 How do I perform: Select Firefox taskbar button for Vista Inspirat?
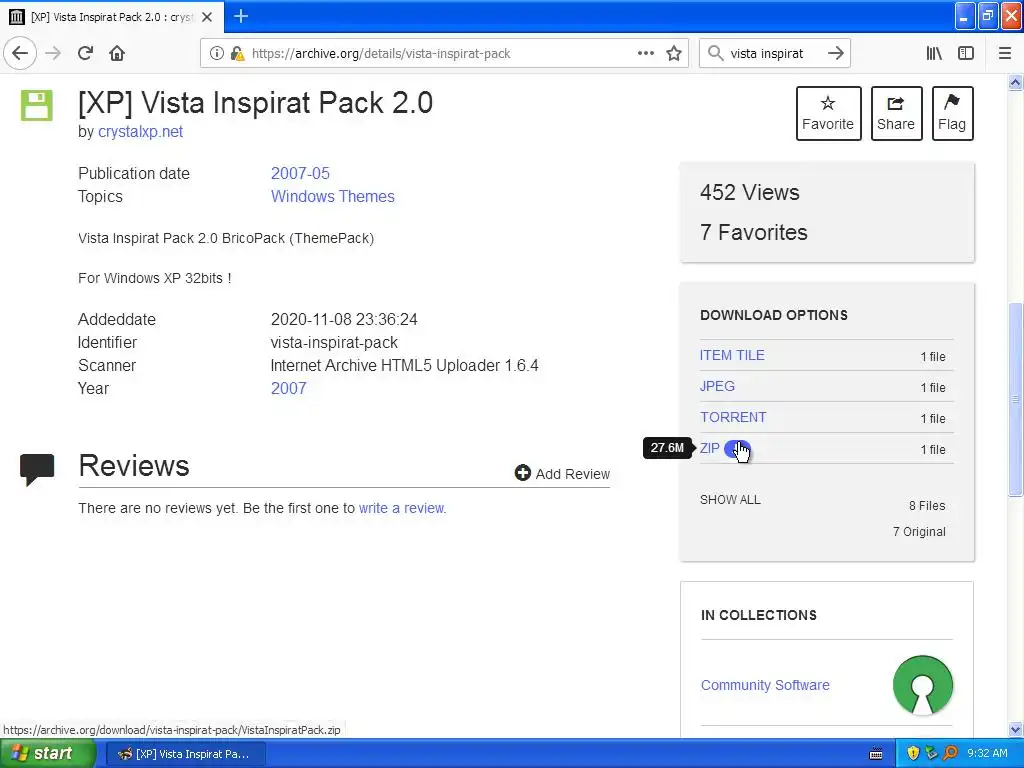[x=185, y=754]
